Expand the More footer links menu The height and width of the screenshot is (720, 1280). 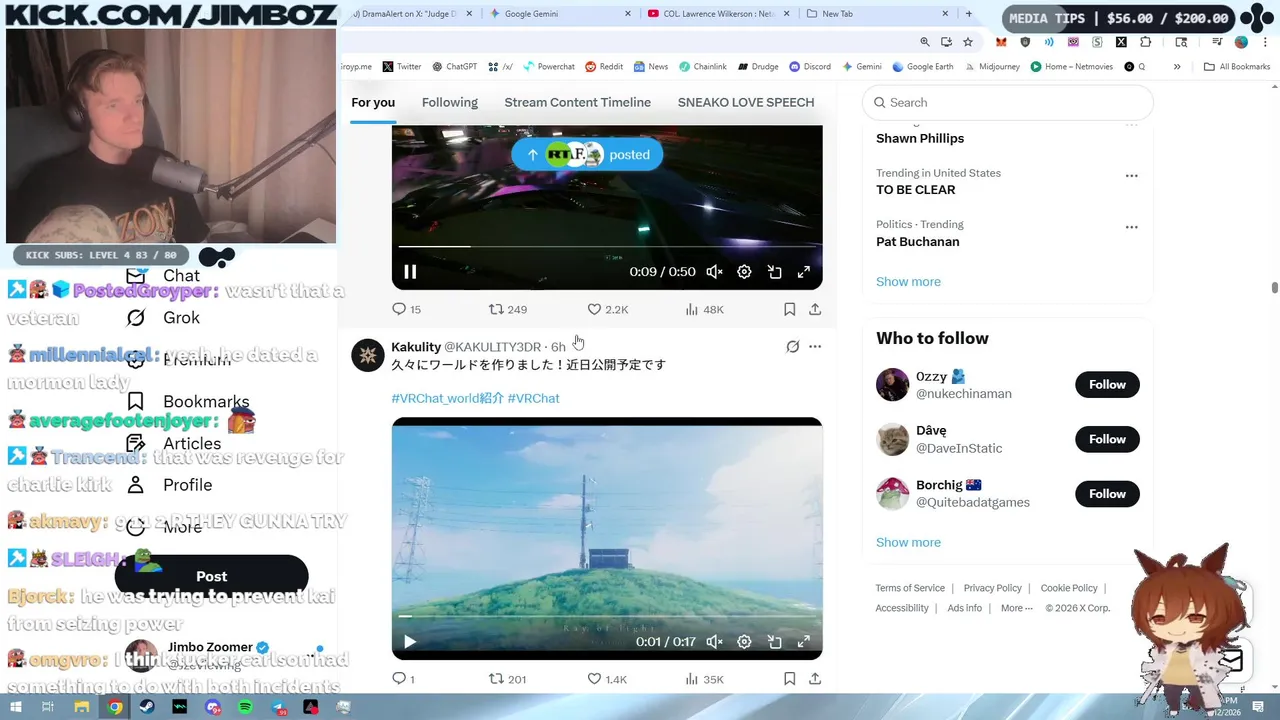[1017, 608]
